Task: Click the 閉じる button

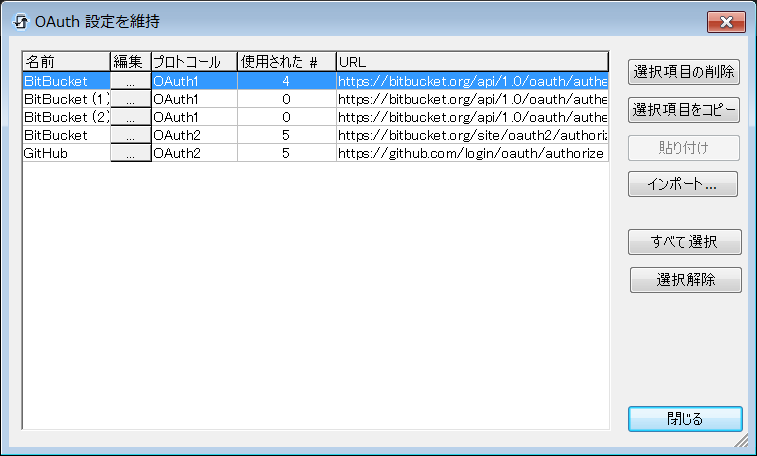Action: (x=685, y=419)
